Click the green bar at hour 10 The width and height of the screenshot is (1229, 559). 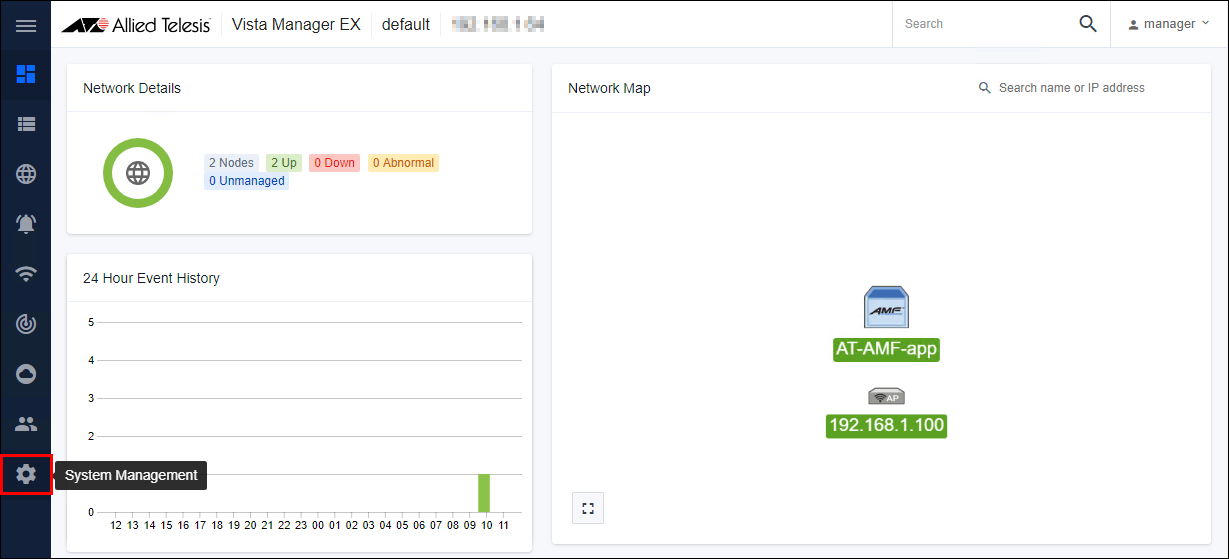(x=484, y=493)
